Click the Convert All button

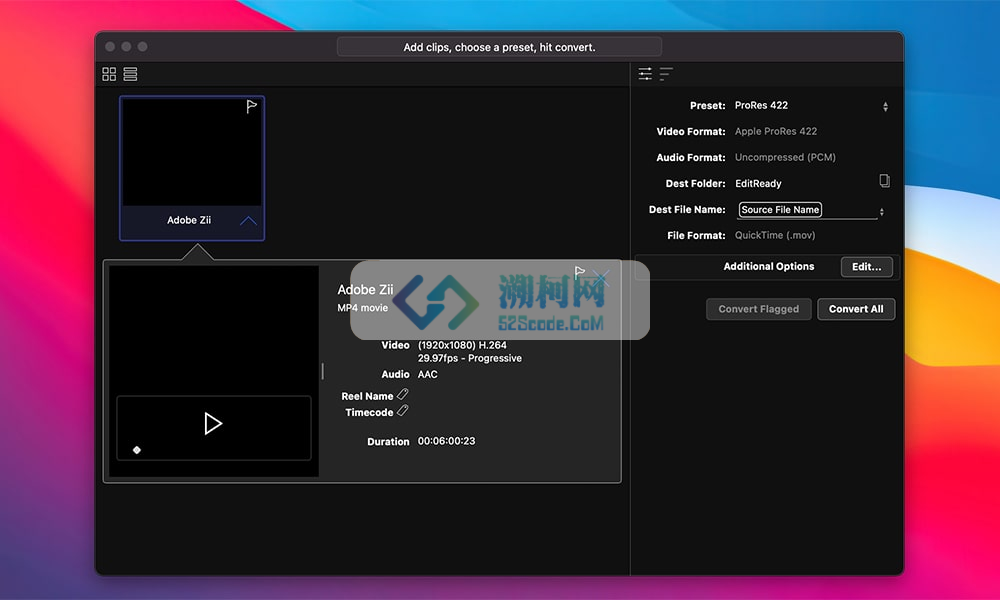tap(856, 309)
